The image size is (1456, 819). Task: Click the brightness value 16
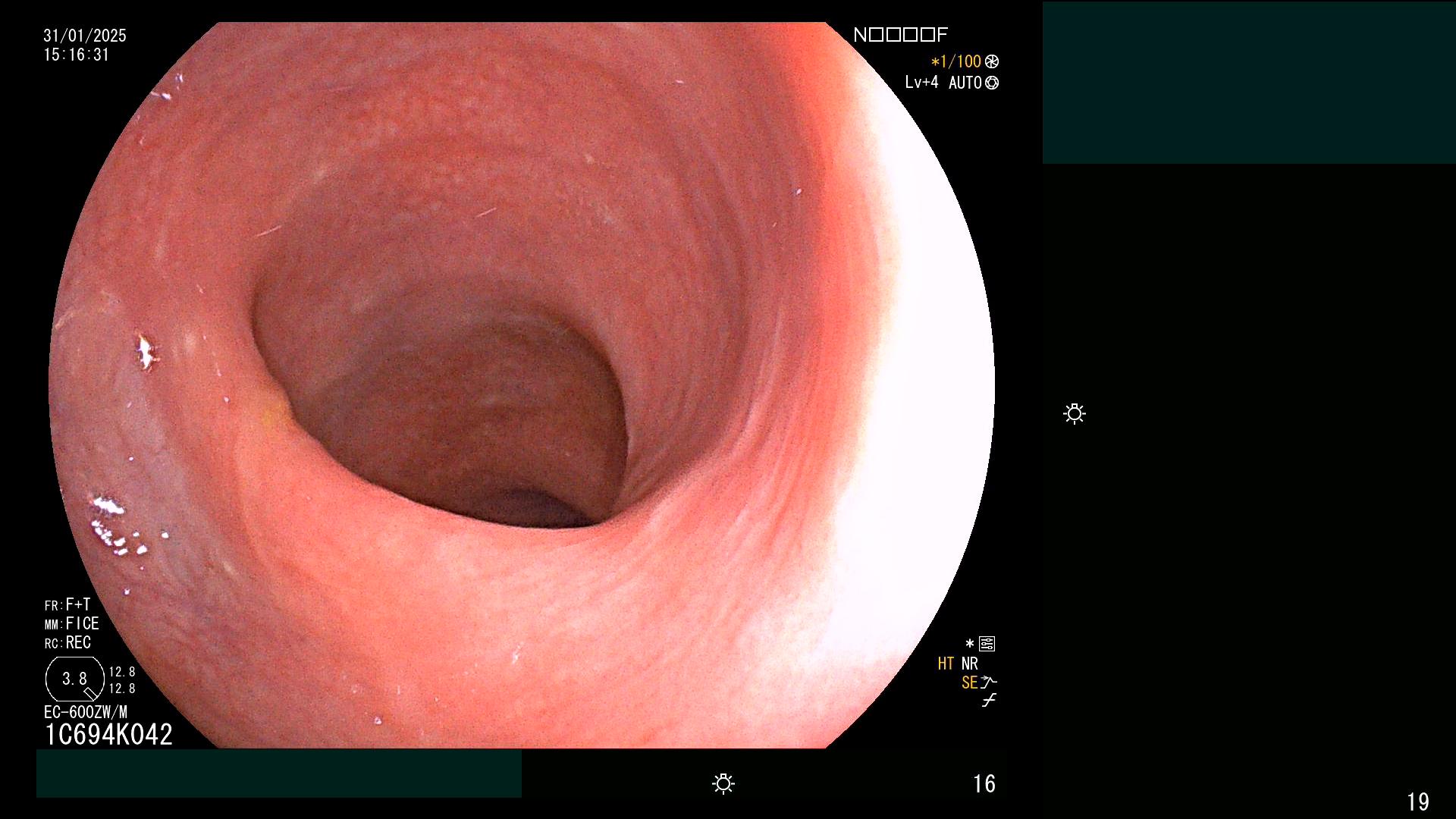click(x=984, y=783)
